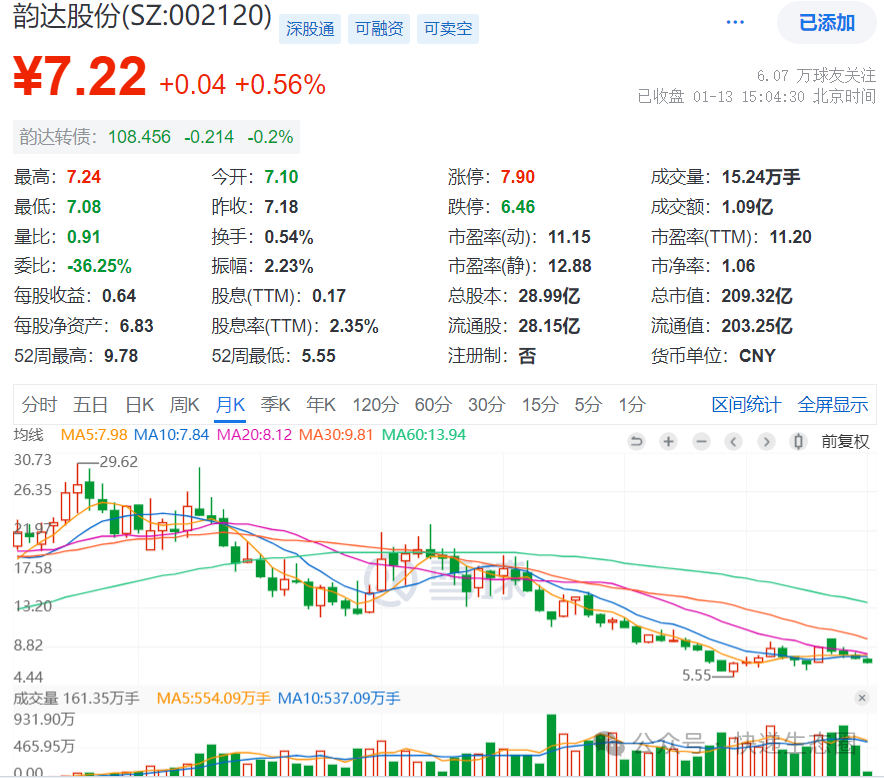Switch to the 1分 chart tab
This screenshot has height=778, width=884.
point(632,404)
